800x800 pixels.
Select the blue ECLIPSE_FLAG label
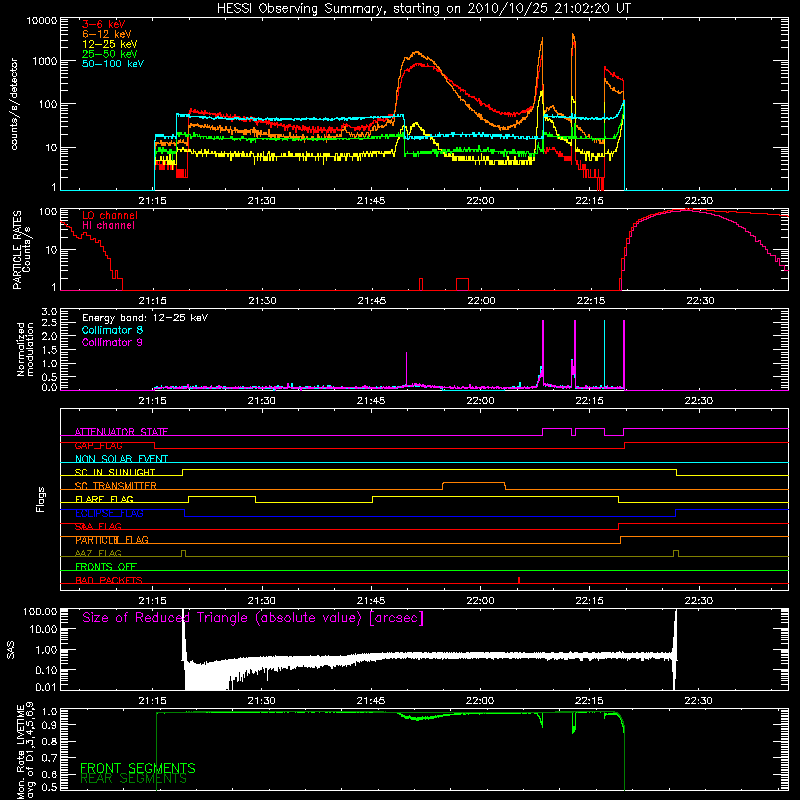point(109,513)
